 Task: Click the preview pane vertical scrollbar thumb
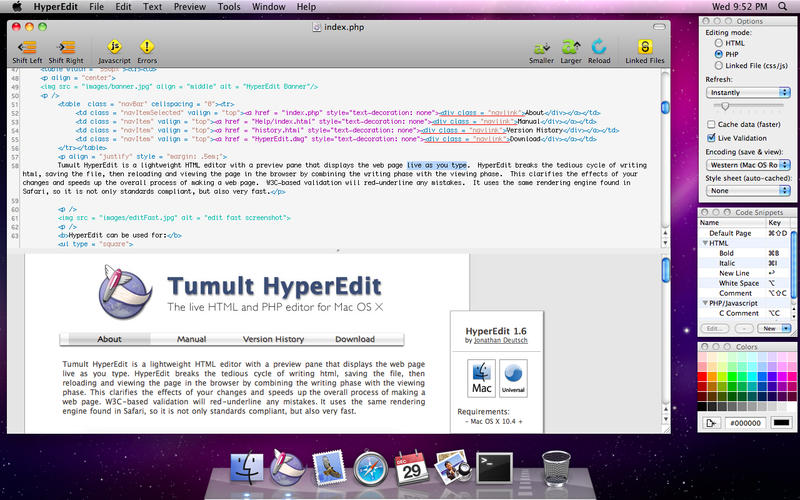point(665,270)
